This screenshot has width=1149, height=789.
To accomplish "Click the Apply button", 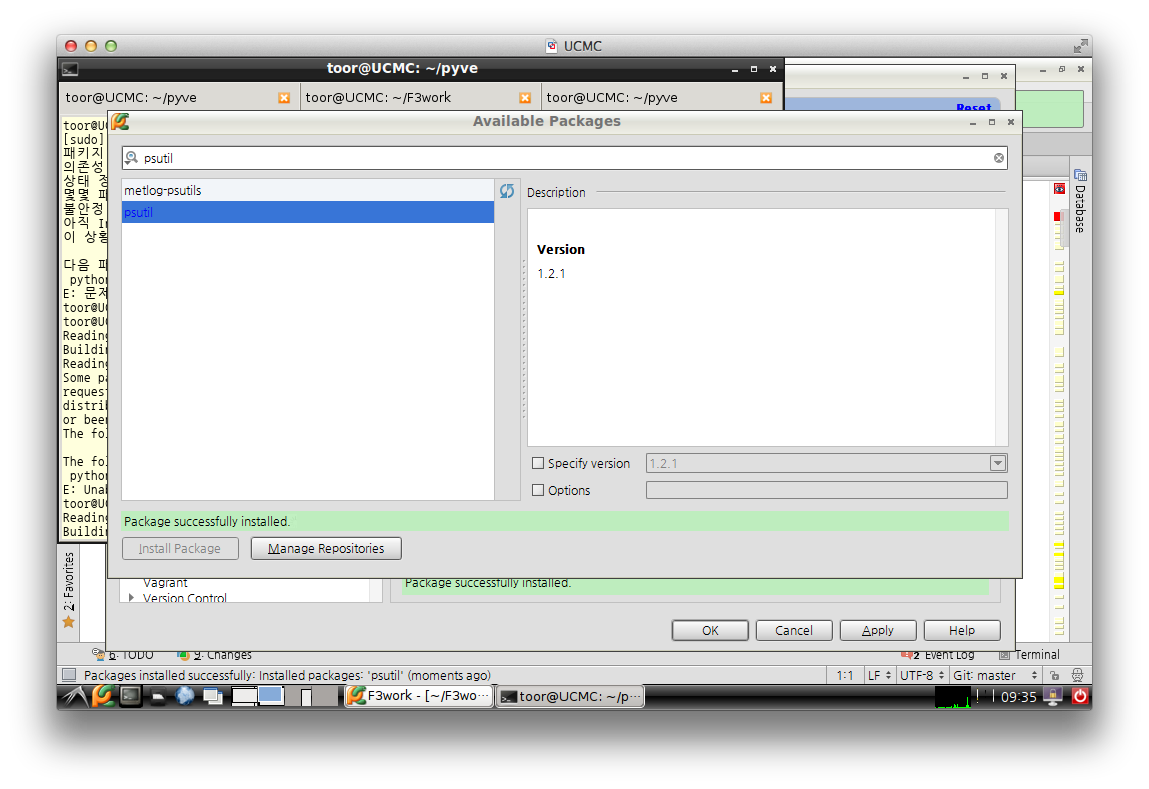I will click(877, 630).
